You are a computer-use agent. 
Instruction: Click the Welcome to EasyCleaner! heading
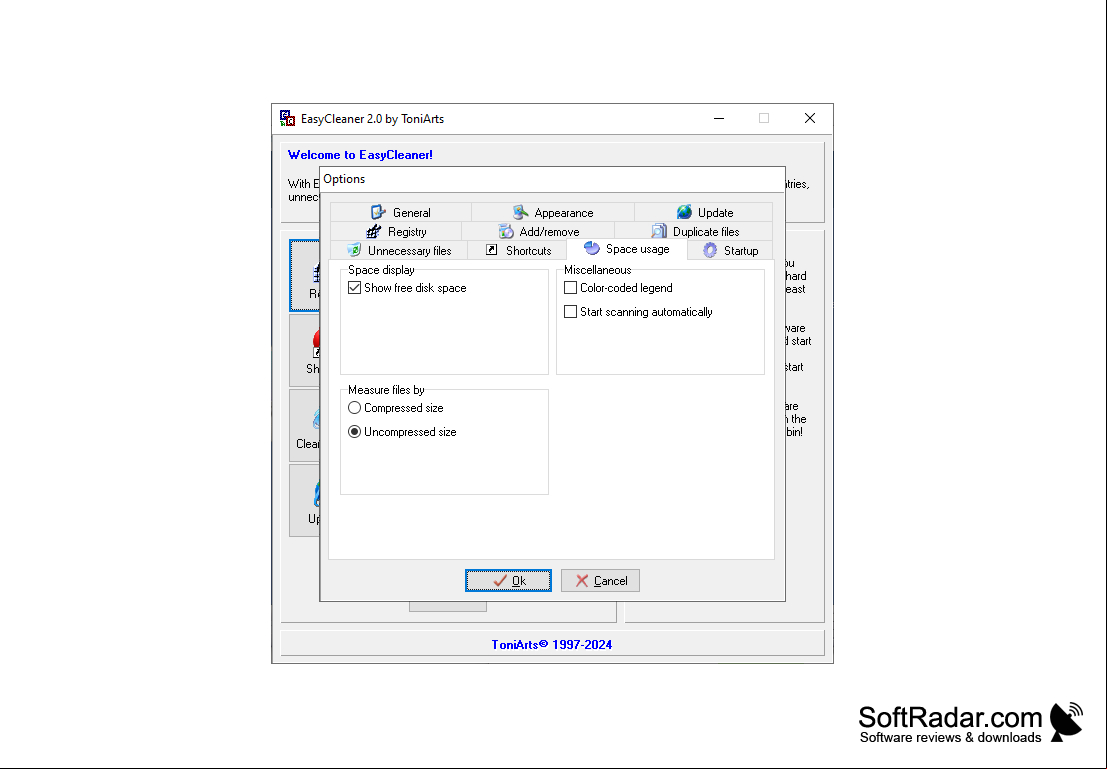360,155
